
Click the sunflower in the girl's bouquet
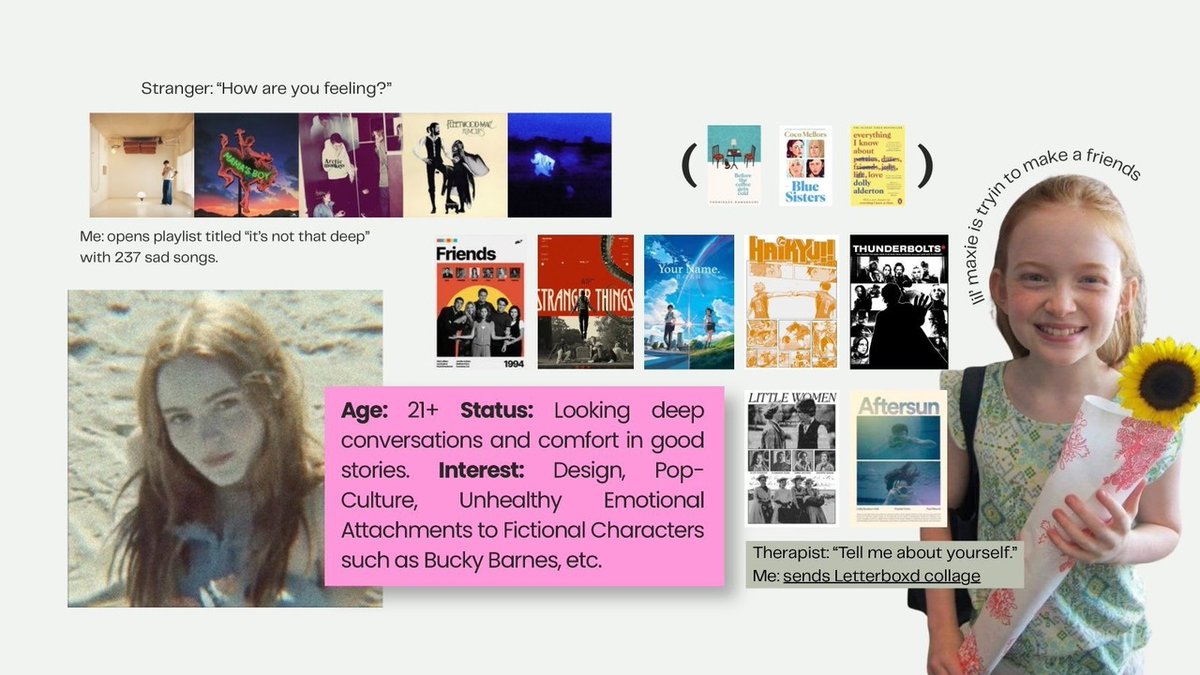1160,382
